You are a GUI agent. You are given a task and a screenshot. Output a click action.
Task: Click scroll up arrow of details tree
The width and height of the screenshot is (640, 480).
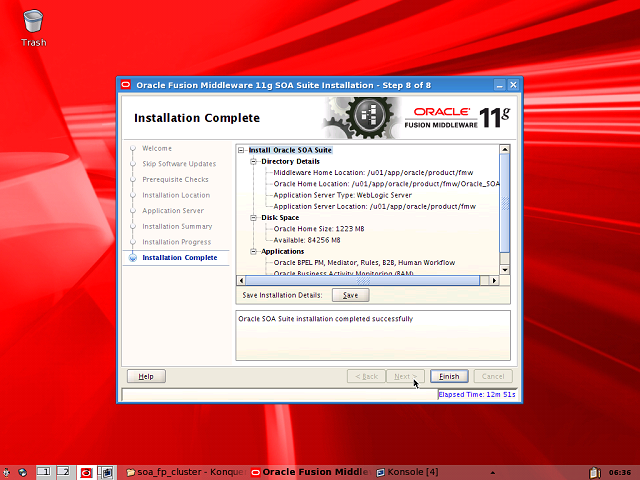505,149
